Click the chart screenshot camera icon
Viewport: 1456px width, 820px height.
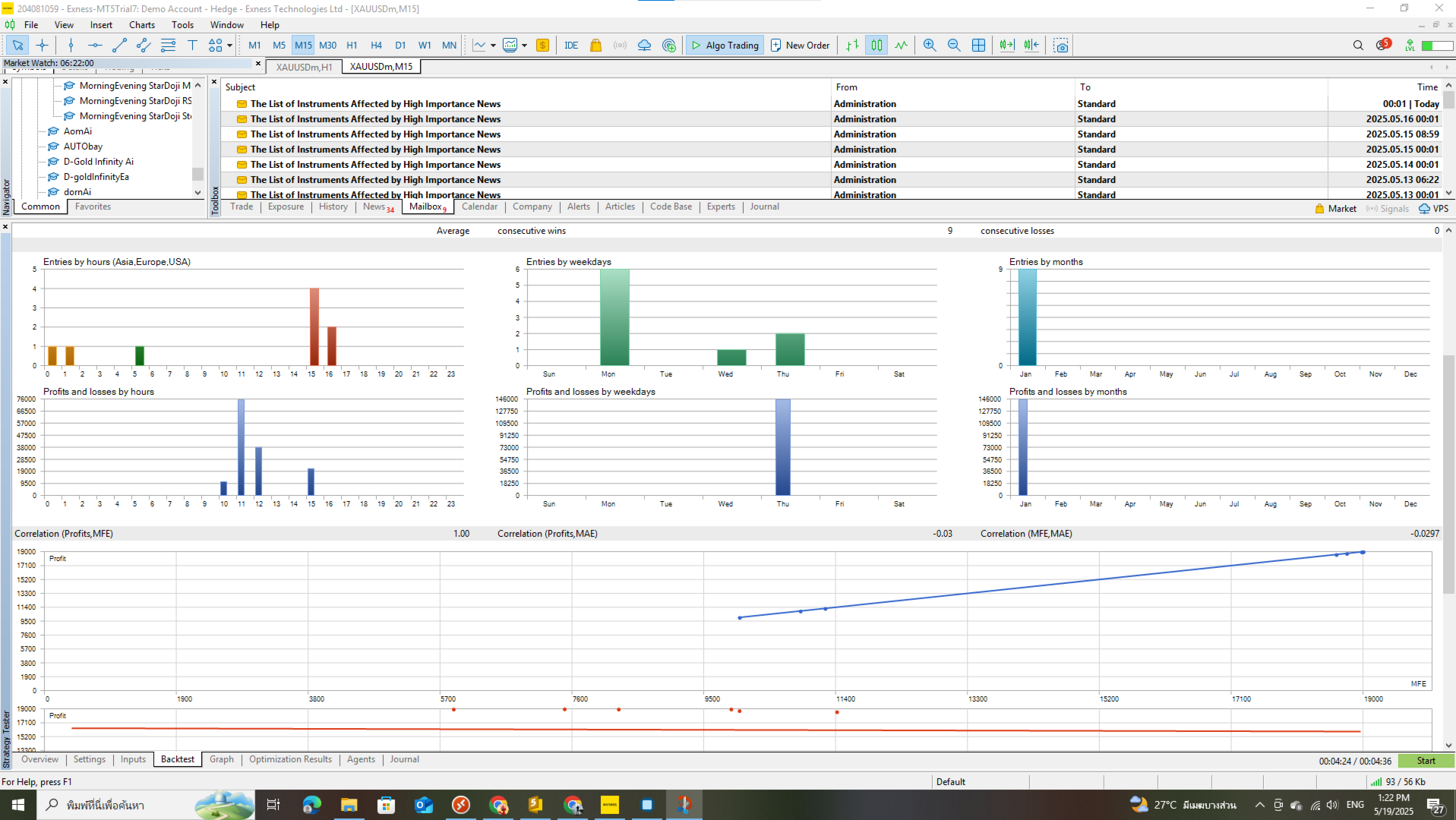(1061, 46)
